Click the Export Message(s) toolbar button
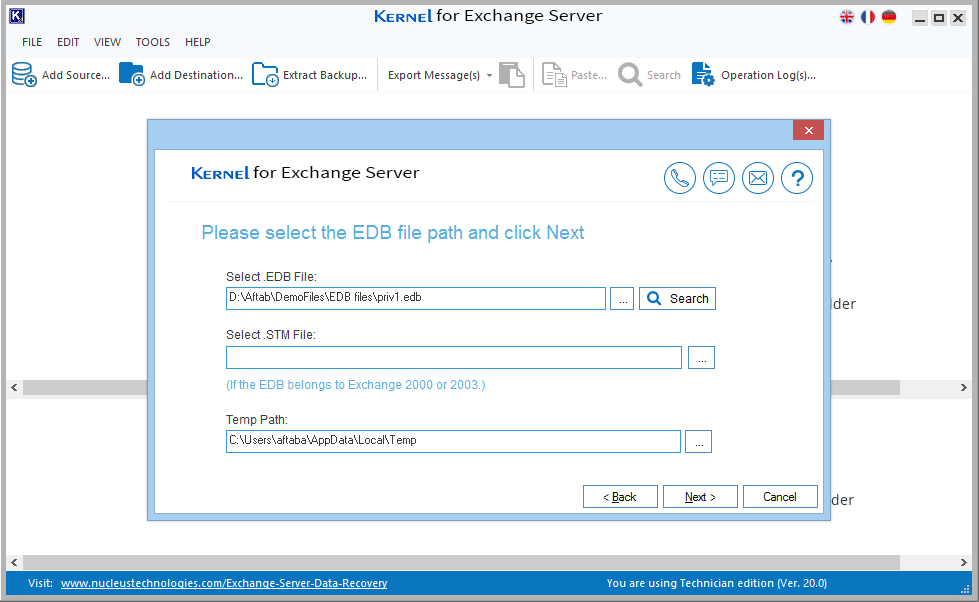This screenshot has height=602, width=979. click(434, 75)
